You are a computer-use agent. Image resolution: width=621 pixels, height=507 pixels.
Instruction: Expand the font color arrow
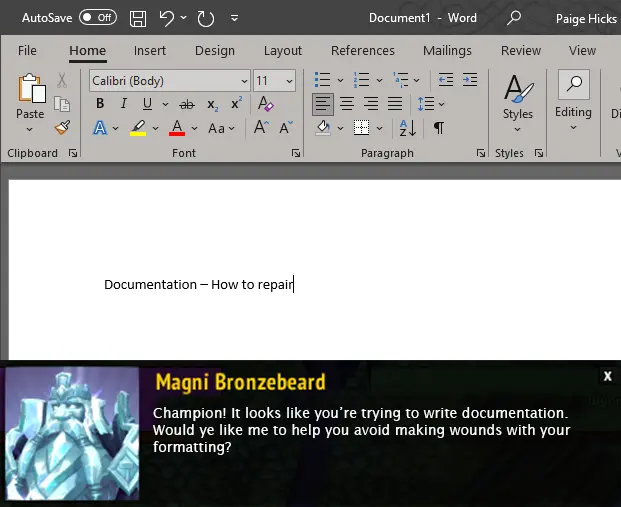click(194, 128)
